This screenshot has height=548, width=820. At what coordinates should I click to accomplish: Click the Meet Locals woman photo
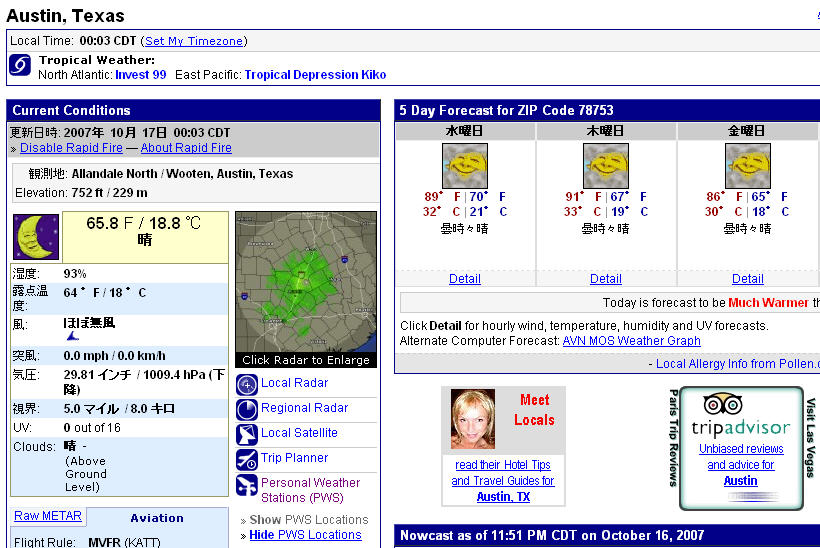(x=473, y=419)
